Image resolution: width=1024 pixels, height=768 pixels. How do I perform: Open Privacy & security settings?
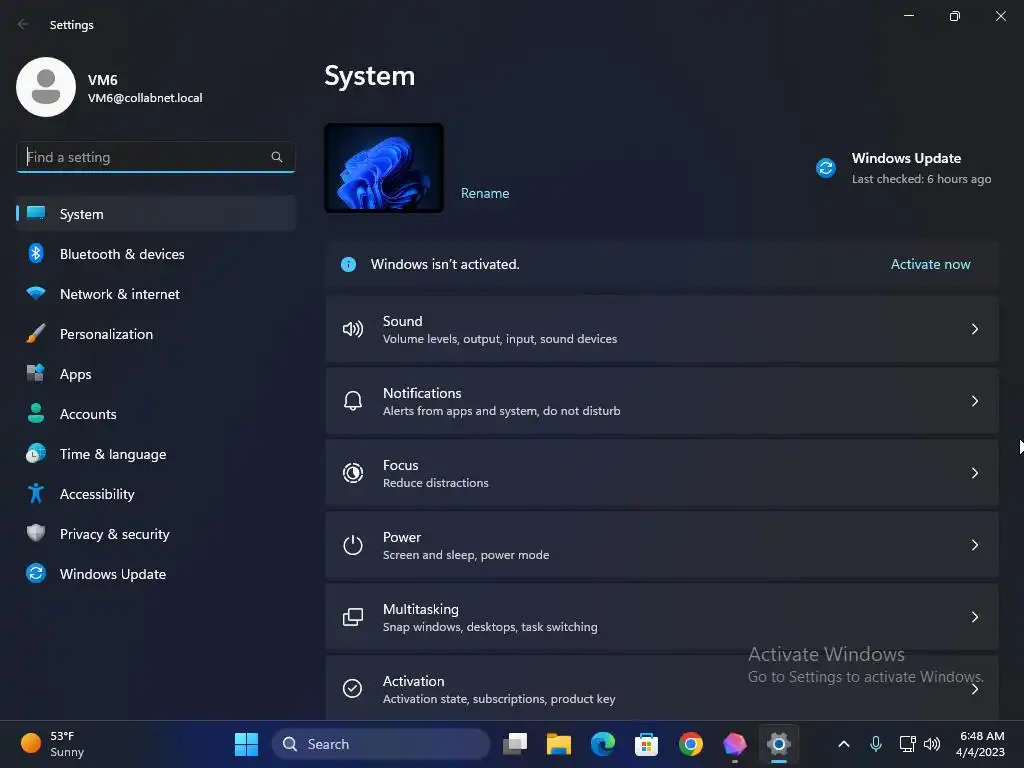pos(155,534)
